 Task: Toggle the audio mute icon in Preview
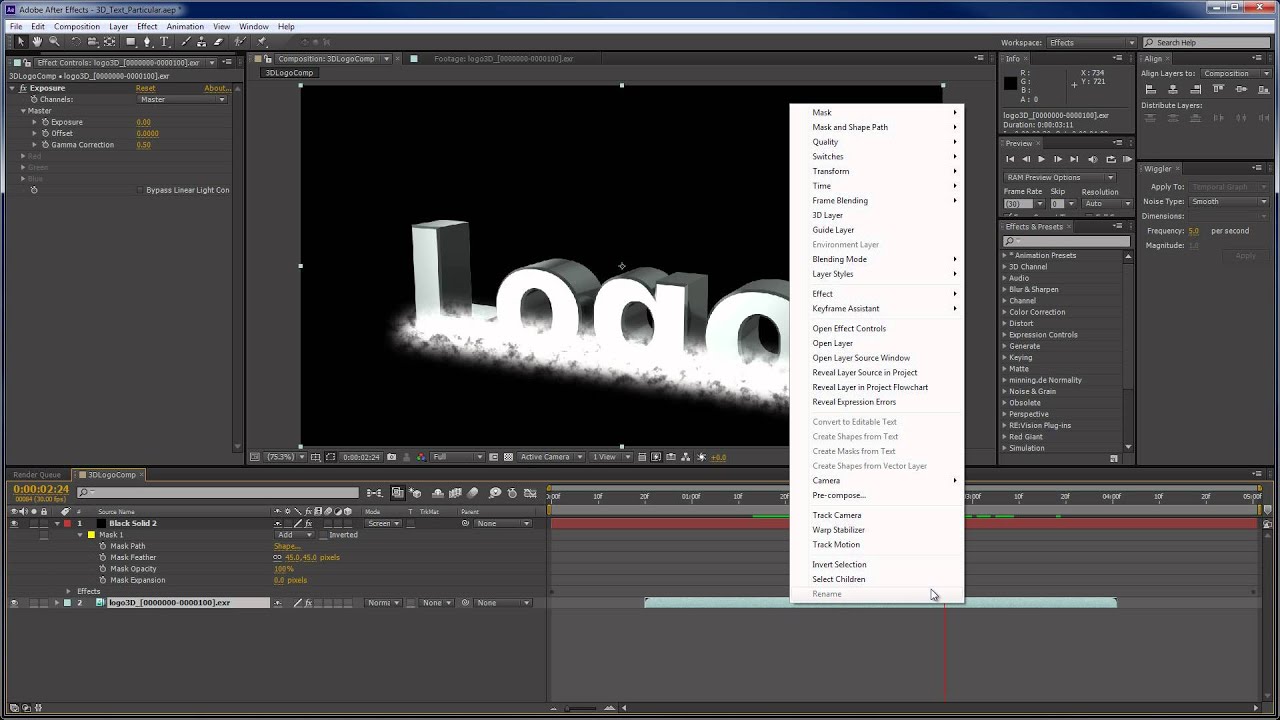click(1092, 159)
